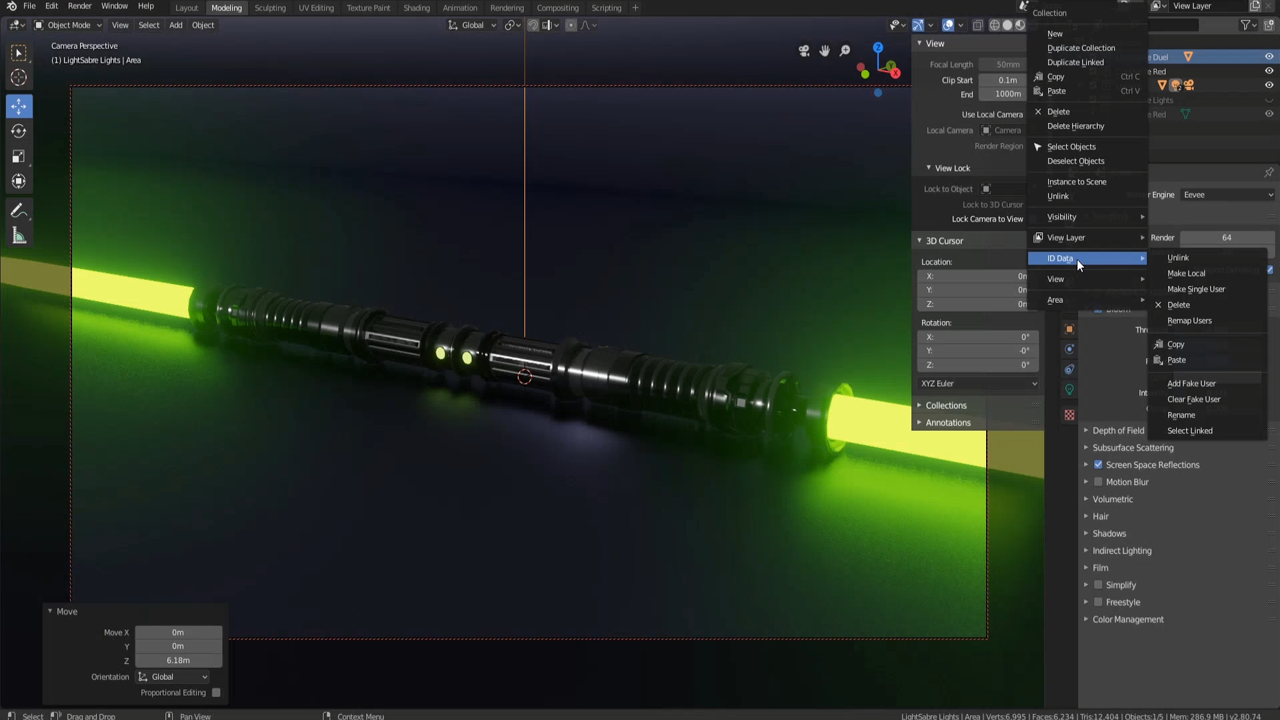Enable the Motion Blur checkbox
Viewport: 1280px width, 720px height.
pos(1098,482)
